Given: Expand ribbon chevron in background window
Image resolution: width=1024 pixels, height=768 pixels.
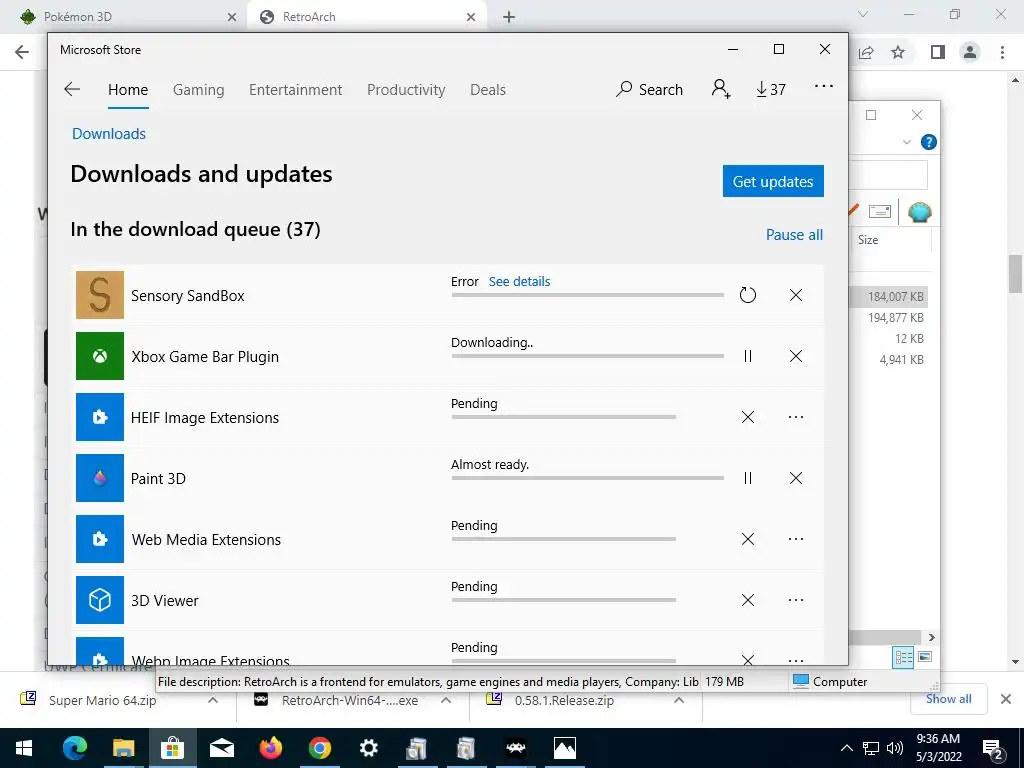Looking at the screenshot, I should [x=906, y=142].
